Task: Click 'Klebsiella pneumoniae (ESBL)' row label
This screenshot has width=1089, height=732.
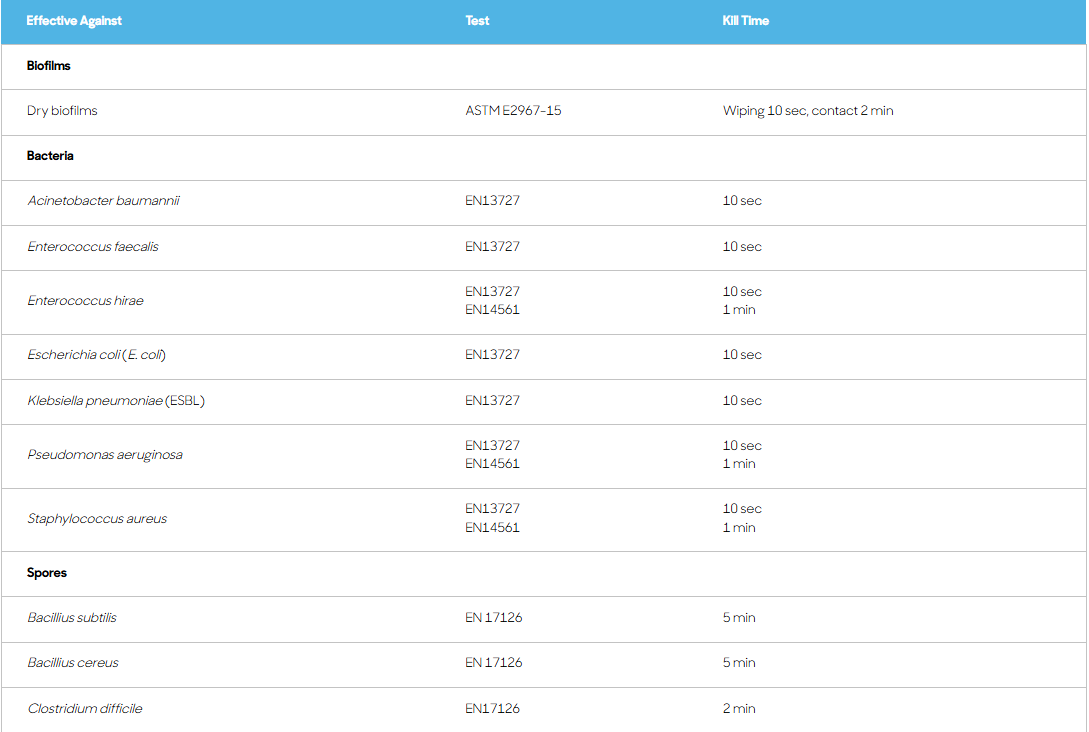Action: (x=116, y=401)
